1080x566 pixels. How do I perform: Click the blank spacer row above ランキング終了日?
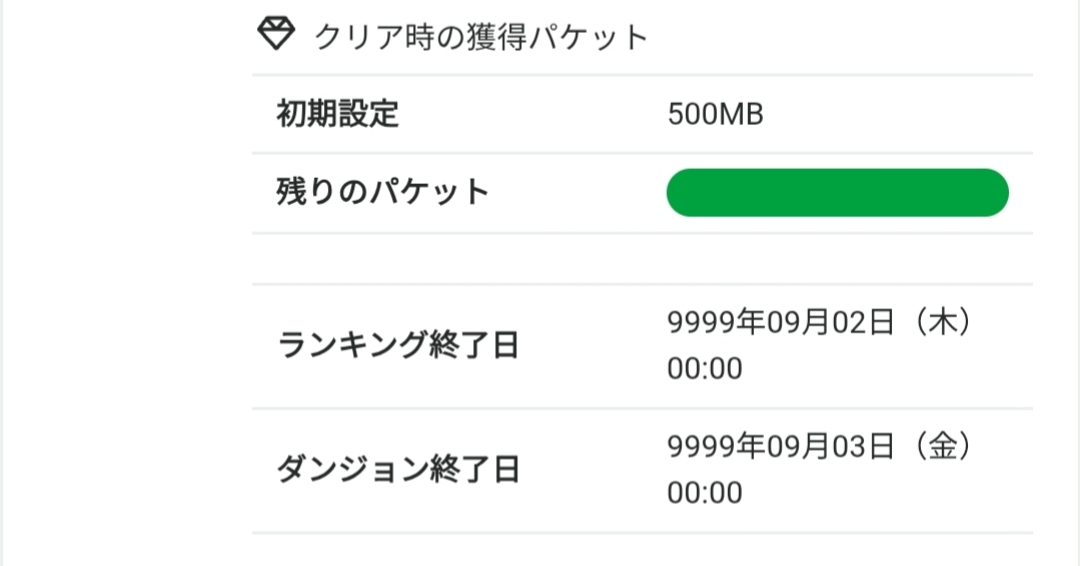point(642,259)
